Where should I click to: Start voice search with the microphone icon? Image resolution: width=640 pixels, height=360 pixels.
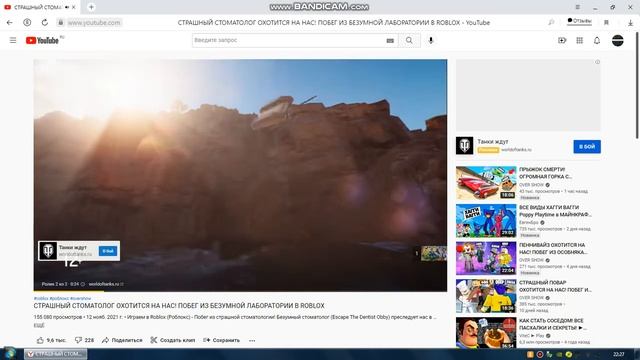point(431,40)
